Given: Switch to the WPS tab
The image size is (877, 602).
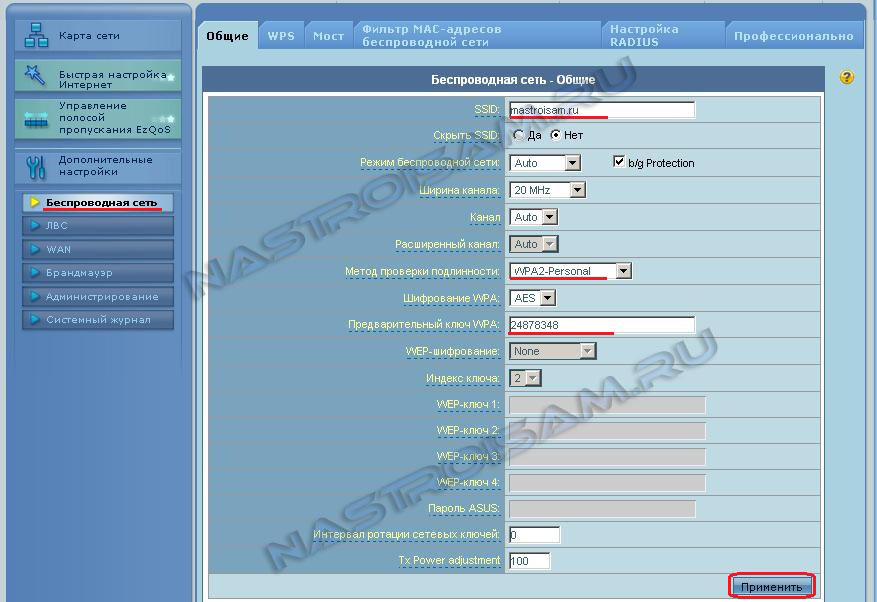Looking at the screenshot, I should [281, 36].
